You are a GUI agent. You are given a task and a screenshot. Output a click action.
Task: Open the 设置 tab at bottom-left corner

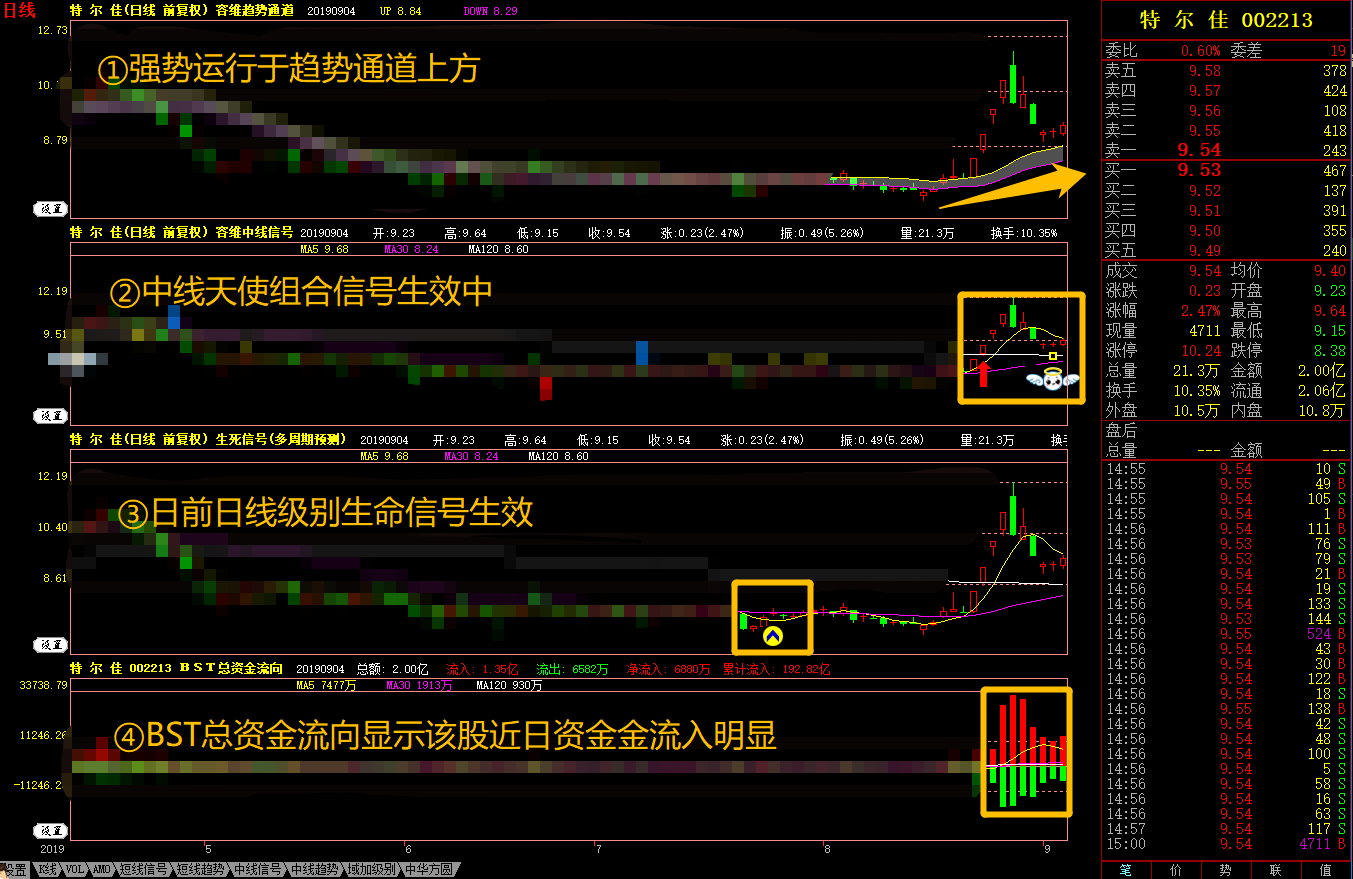click(x=15, y=870)
